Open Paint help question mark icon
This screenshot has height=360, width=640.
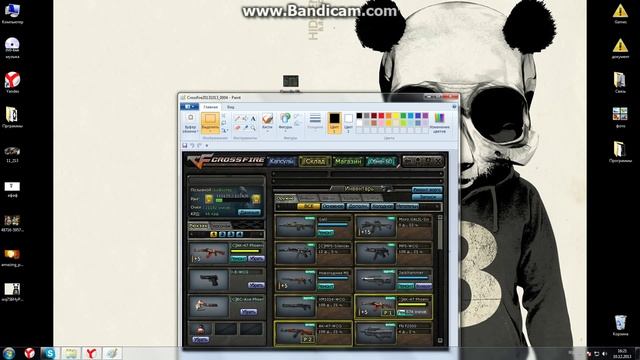coord(454,107)
